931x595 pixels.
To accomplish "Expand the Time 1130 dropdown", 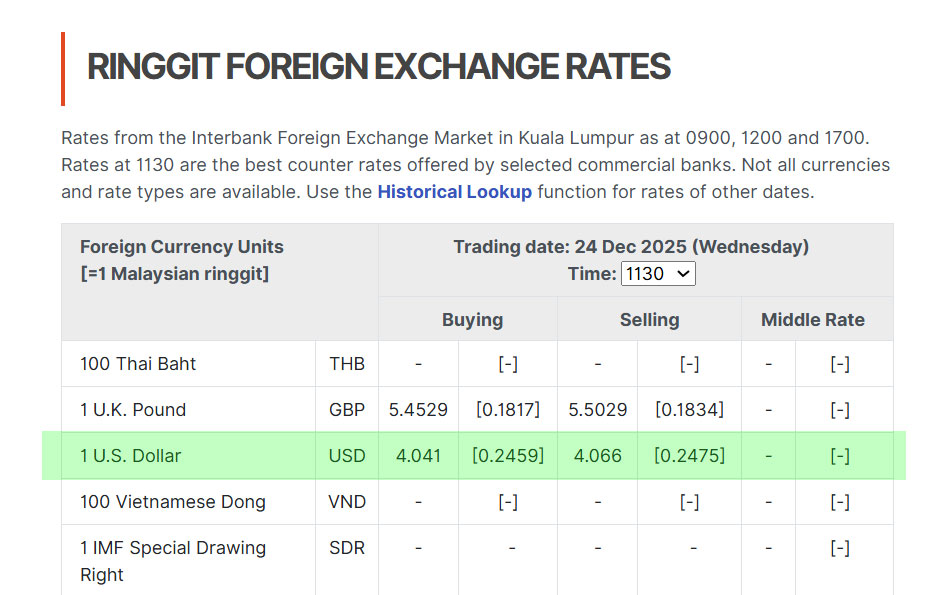I will pos(658,273).
